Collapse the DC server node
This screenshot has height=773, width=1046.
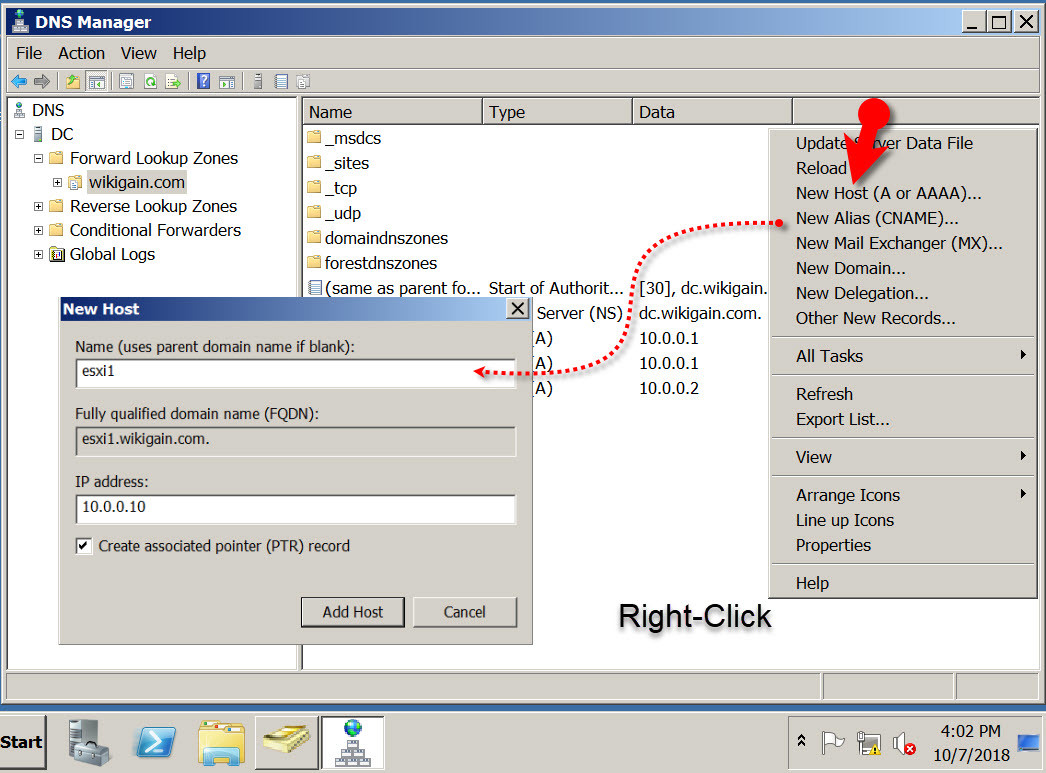[x=19, y=134]
